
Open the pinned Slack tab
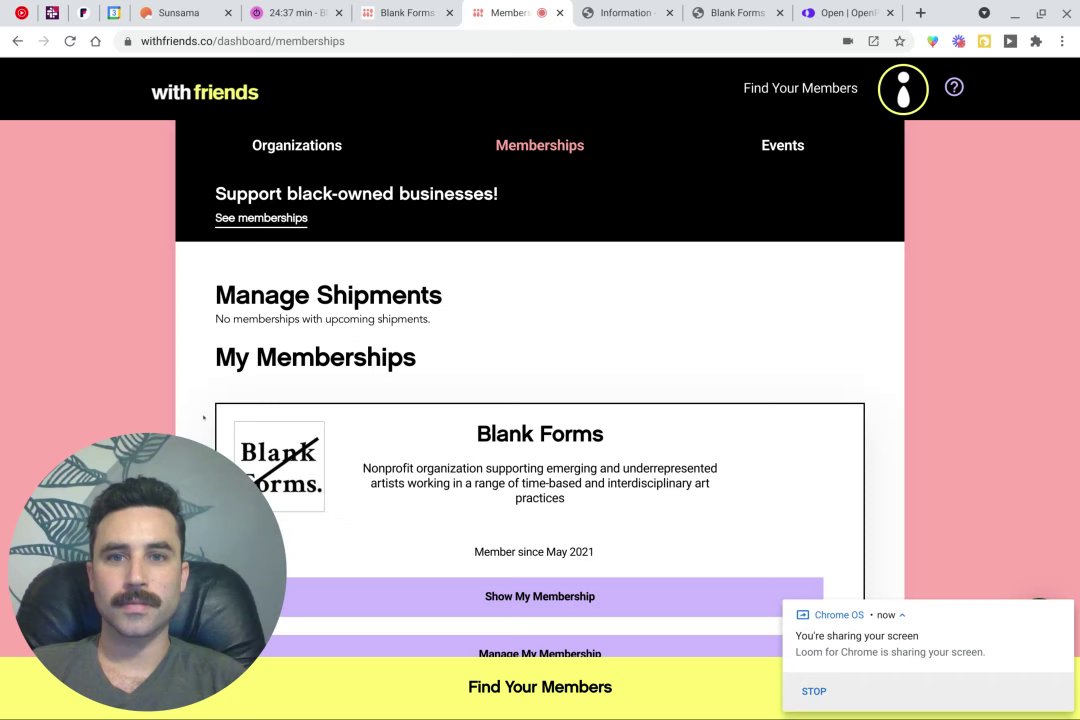pyautogui.click(x=52, y=12)
